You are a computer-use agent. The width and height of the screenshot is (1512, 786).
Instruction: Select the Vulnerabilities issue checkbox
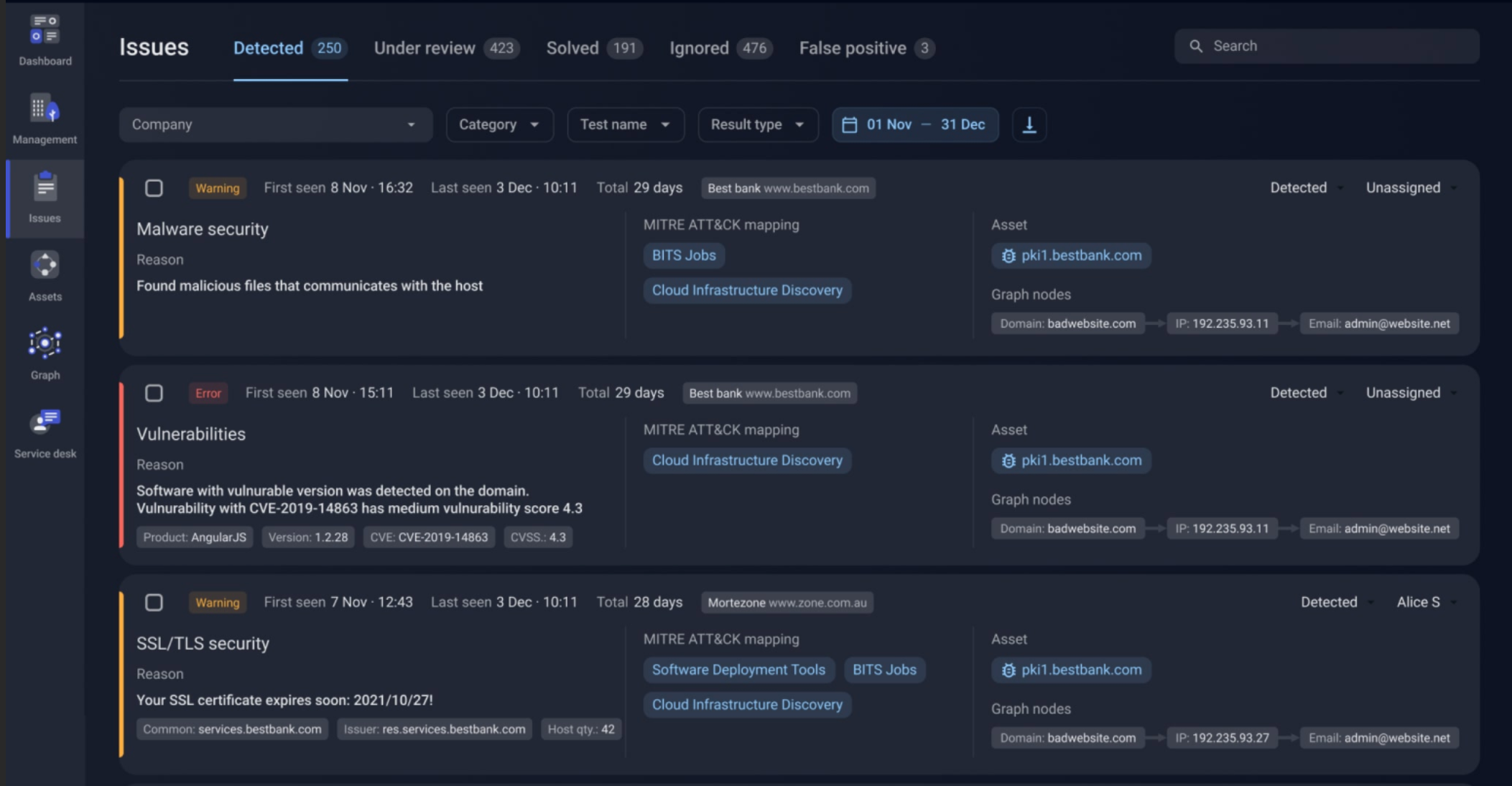(154, 393)
